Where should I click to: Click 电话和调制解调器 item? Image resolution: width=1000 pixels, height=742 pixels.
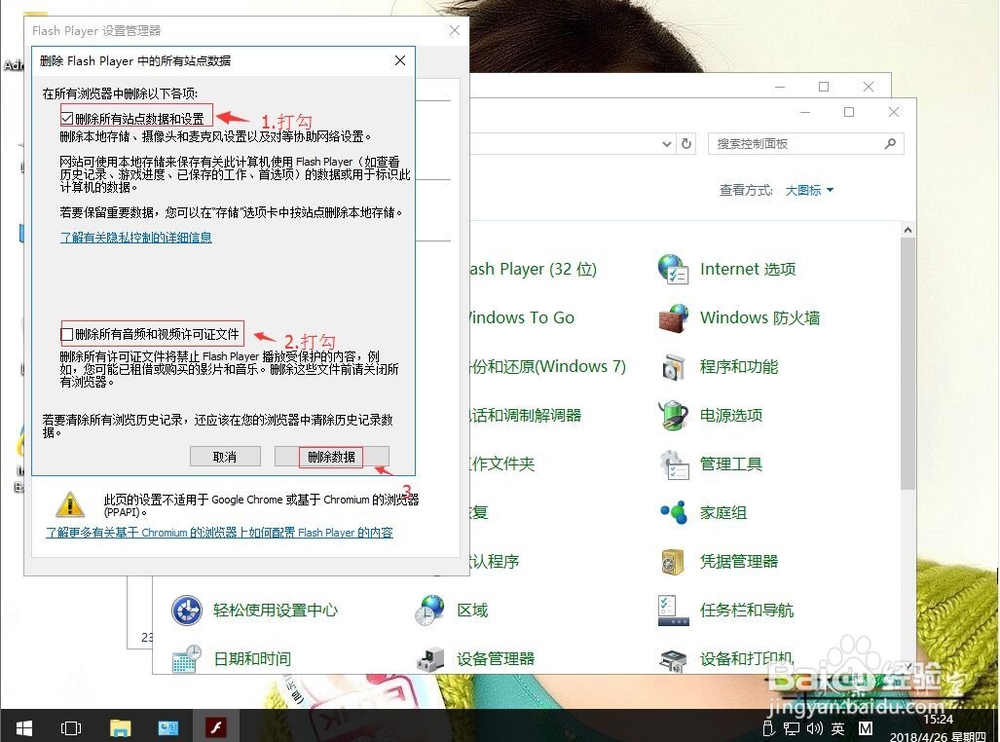tap(526, 415)
